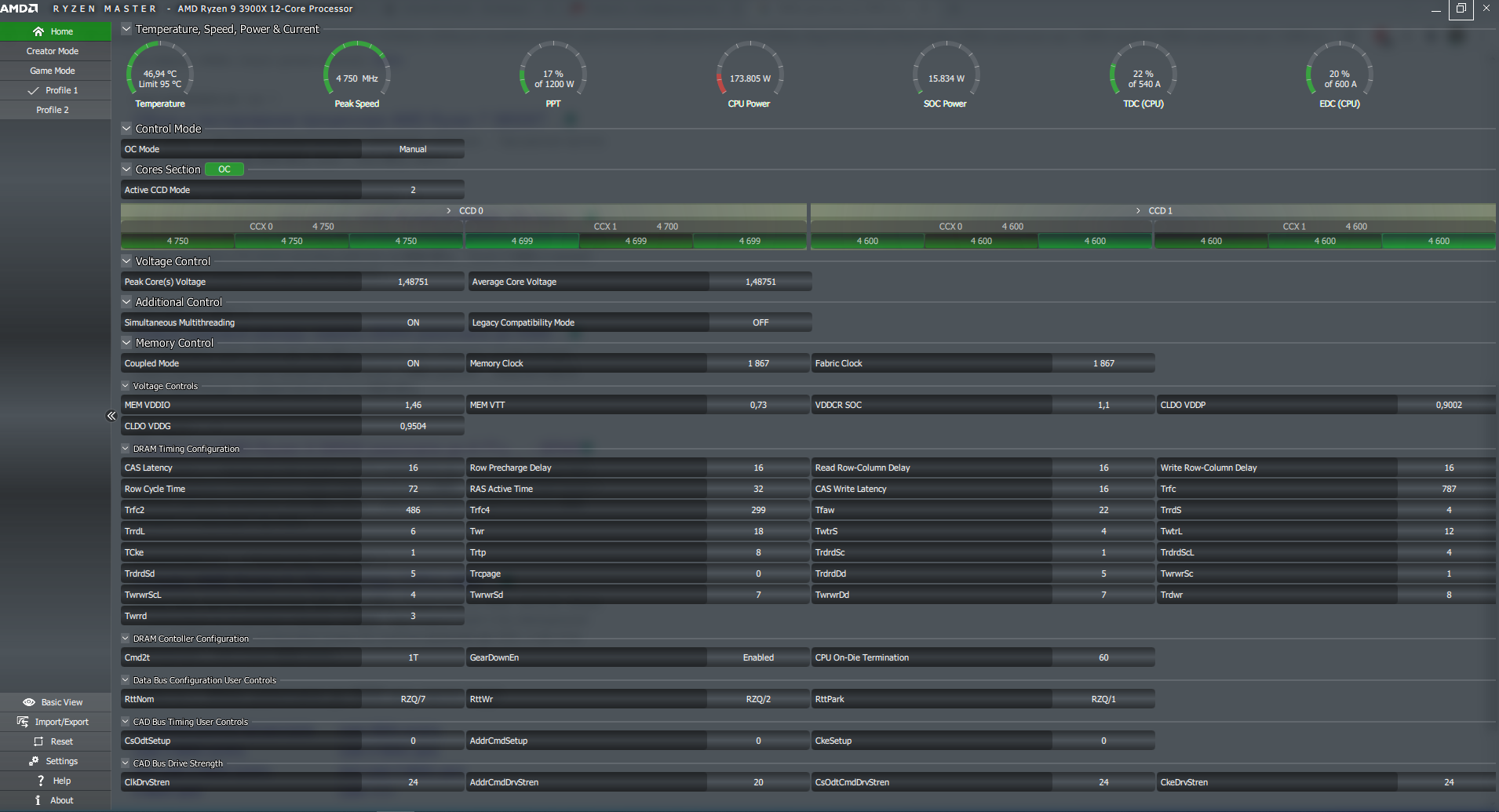This screenshot has height=812, width=1499.
Task: Click the Active CCD Mode value
Action: (x=413, y=190)
